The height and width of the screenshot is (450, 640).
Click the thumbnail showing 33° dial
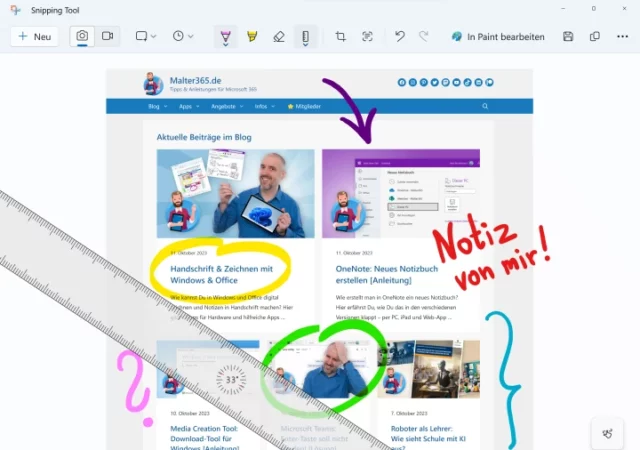pos(208,369)
